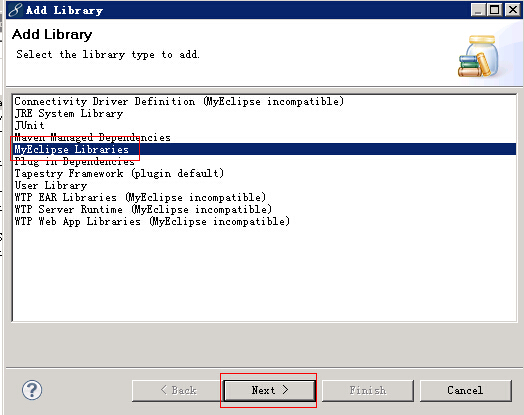This screenshot has width=524, height=415.
Task: Click the help question mark icon
Action: (x=32, y=390)
